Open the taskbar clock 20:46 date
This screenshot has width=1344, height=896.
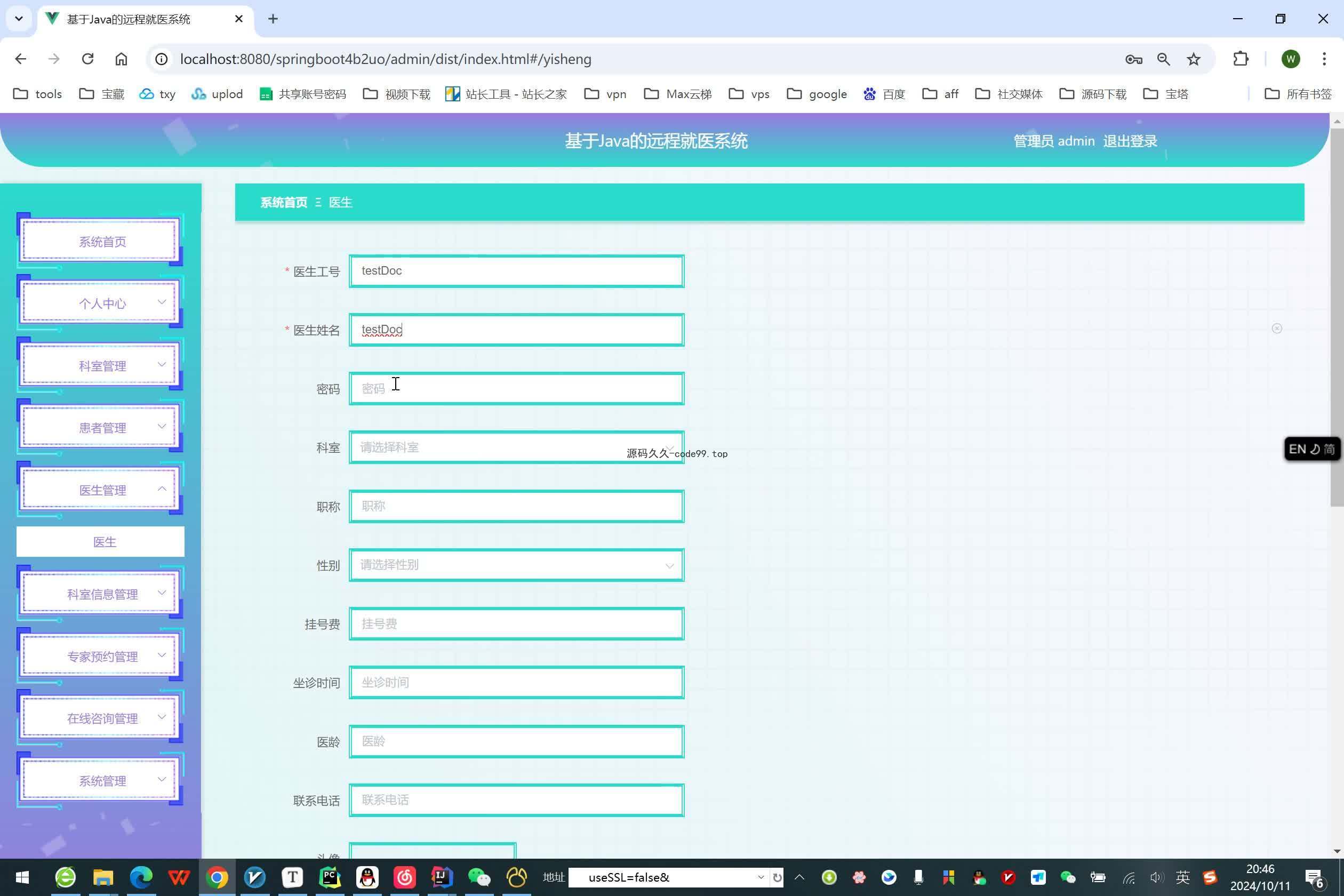(x=1260, y=877)
